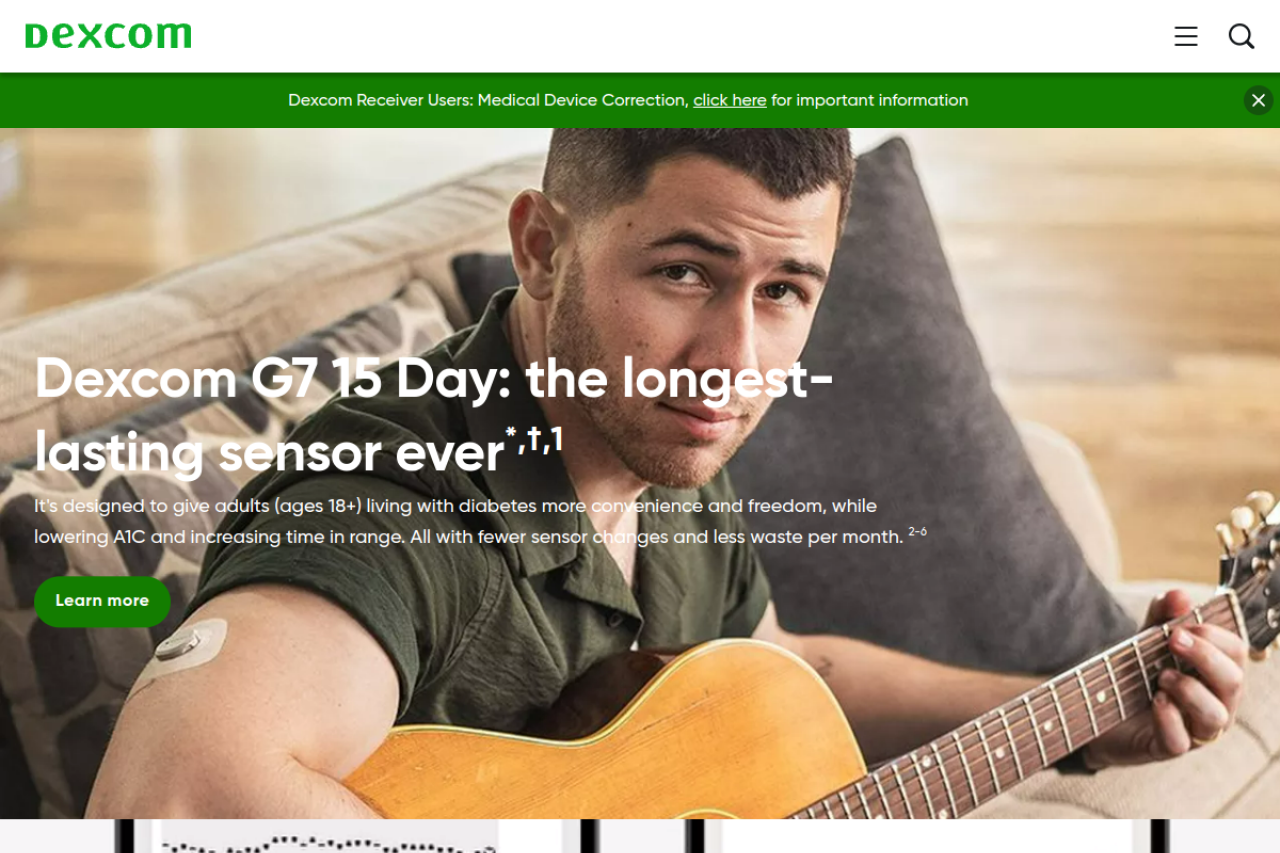Click the 2-6 reference superscript
The width and height of the screenshot is (1280, 853).
pos(917,532)
